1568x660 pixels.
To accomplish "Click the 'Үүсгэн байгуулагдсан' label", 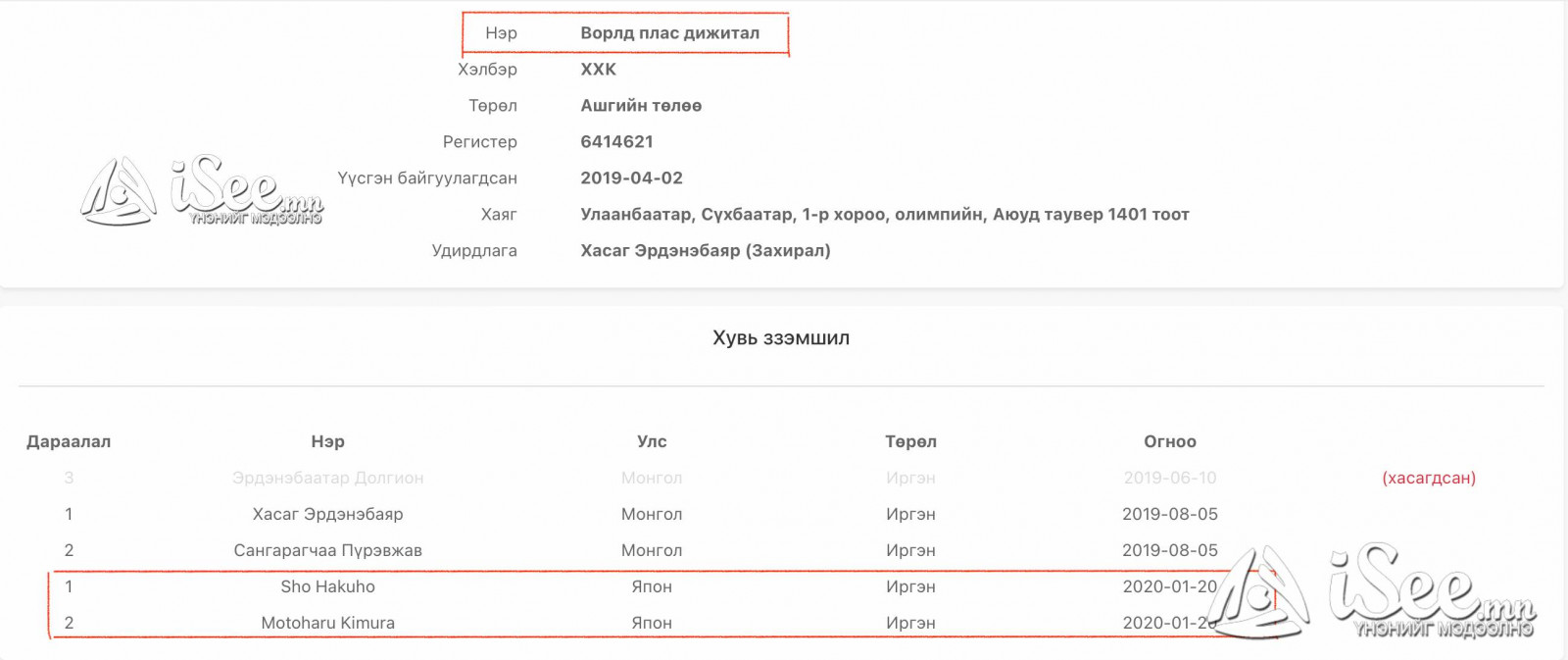I will 427,178.
